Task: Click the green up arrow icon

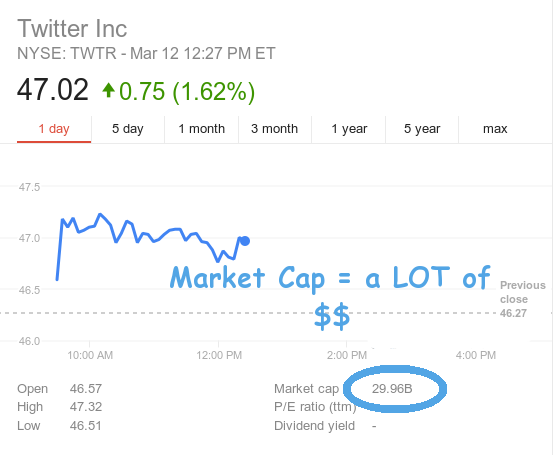Action: 109,90
